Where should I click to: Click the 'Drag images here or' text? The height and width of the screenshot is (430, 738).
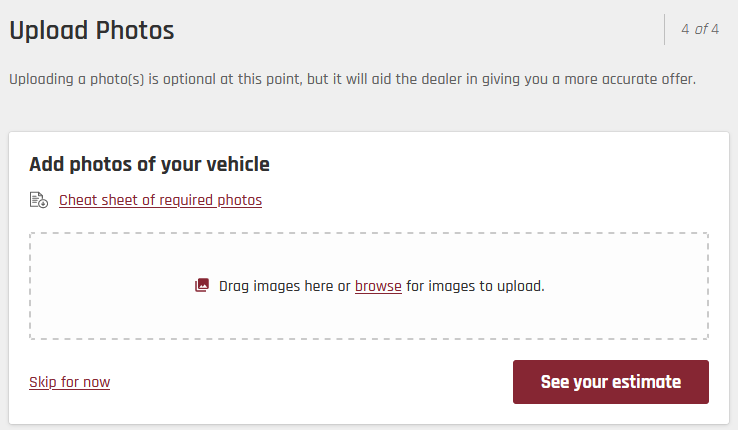285,286
